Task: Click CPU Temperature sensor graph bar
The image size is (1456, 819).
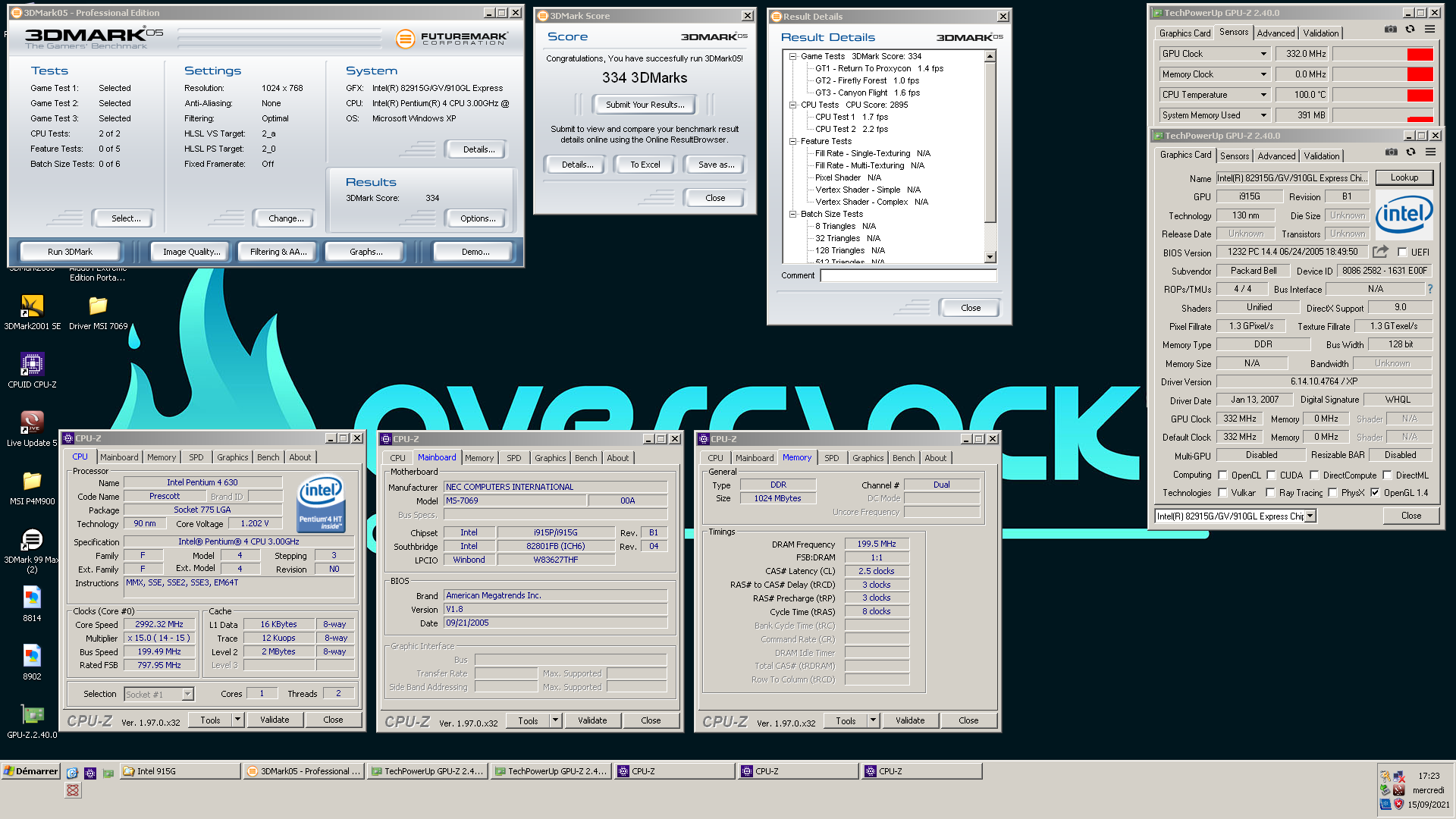Action: pos(1382,95)
